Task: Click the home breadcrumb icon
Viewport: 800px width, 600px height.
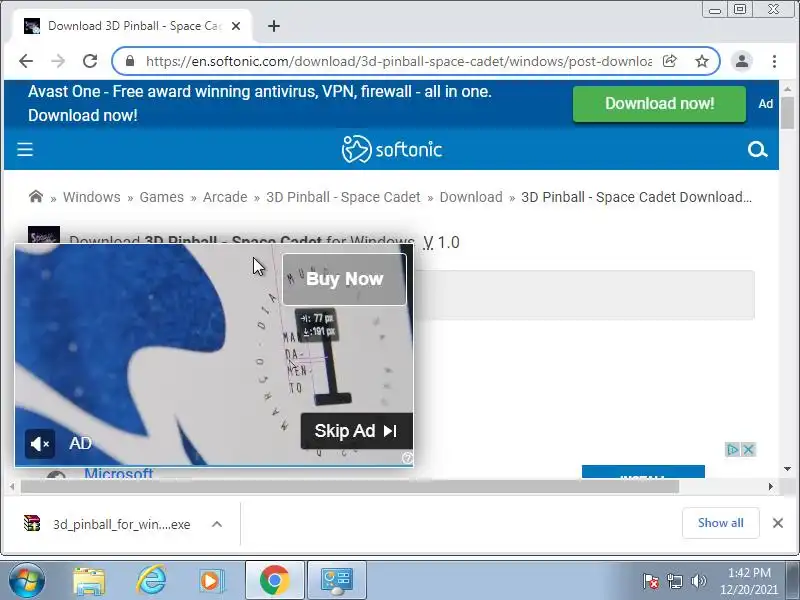Action: [36, 196]
